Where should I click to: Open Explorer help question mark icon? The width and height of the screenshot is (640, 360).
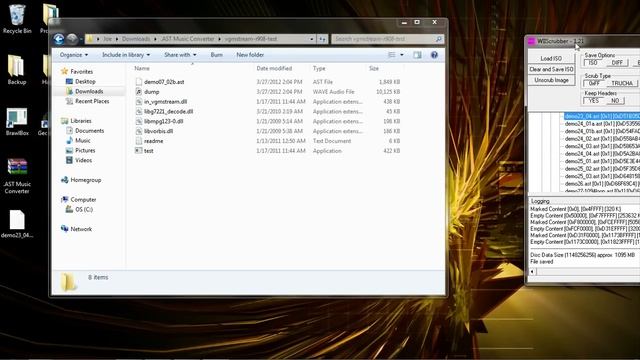[x=434, y=55]
